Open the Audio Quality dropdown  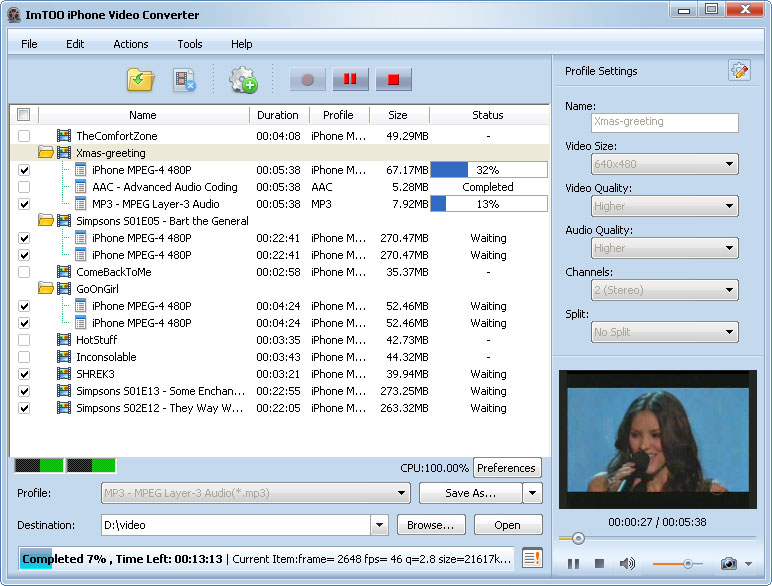pyautogui.click(x=664, y=248)
